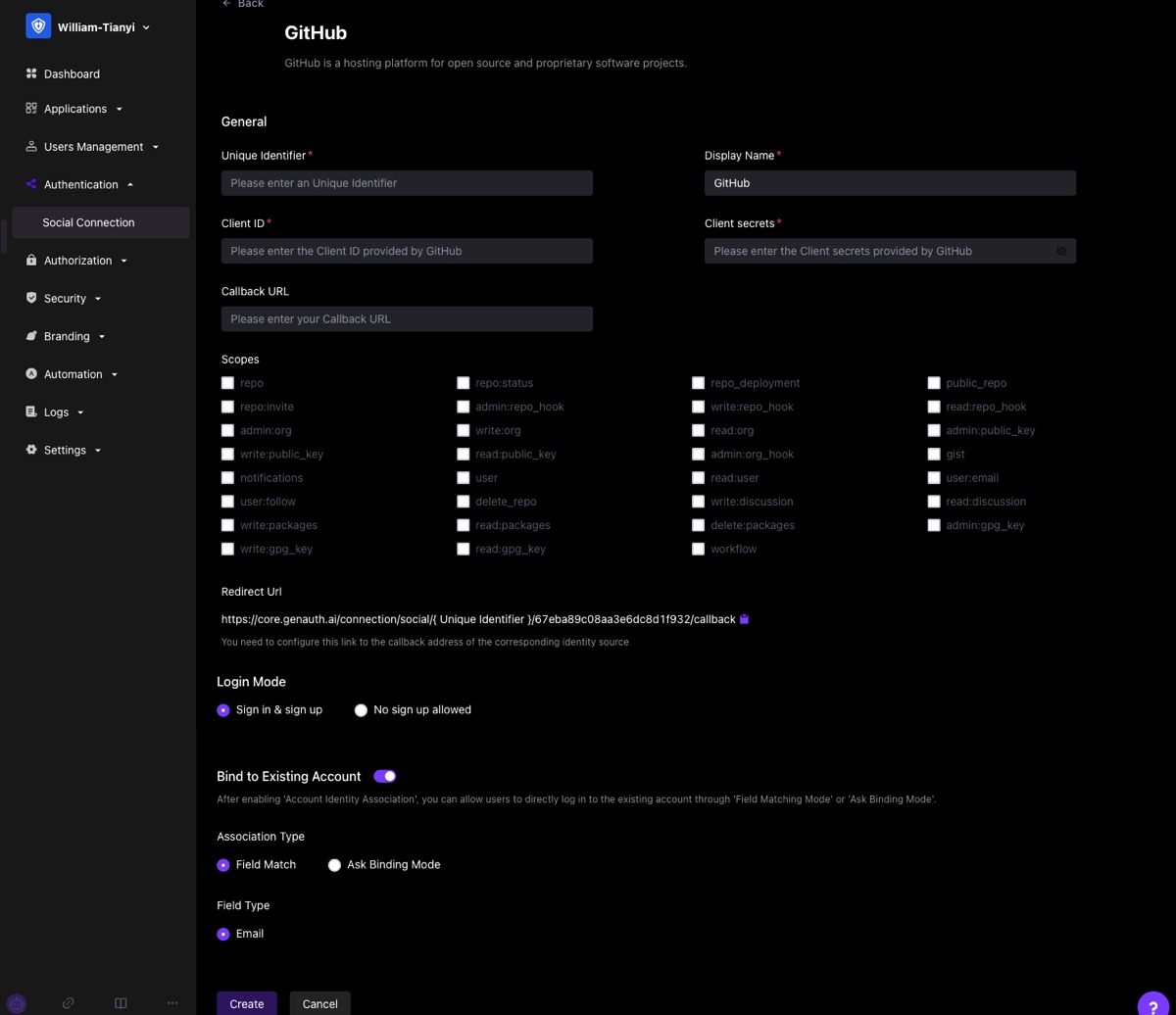Click the purple Authentication share icon

(x=31, y=184)
